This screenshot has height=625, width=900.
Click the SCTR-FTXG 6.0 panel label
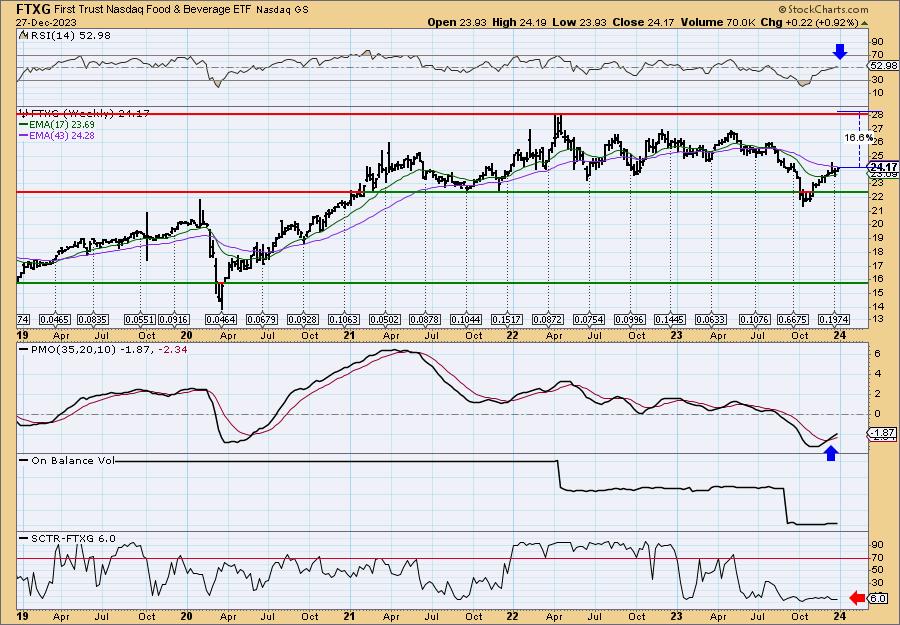(73, 538)
